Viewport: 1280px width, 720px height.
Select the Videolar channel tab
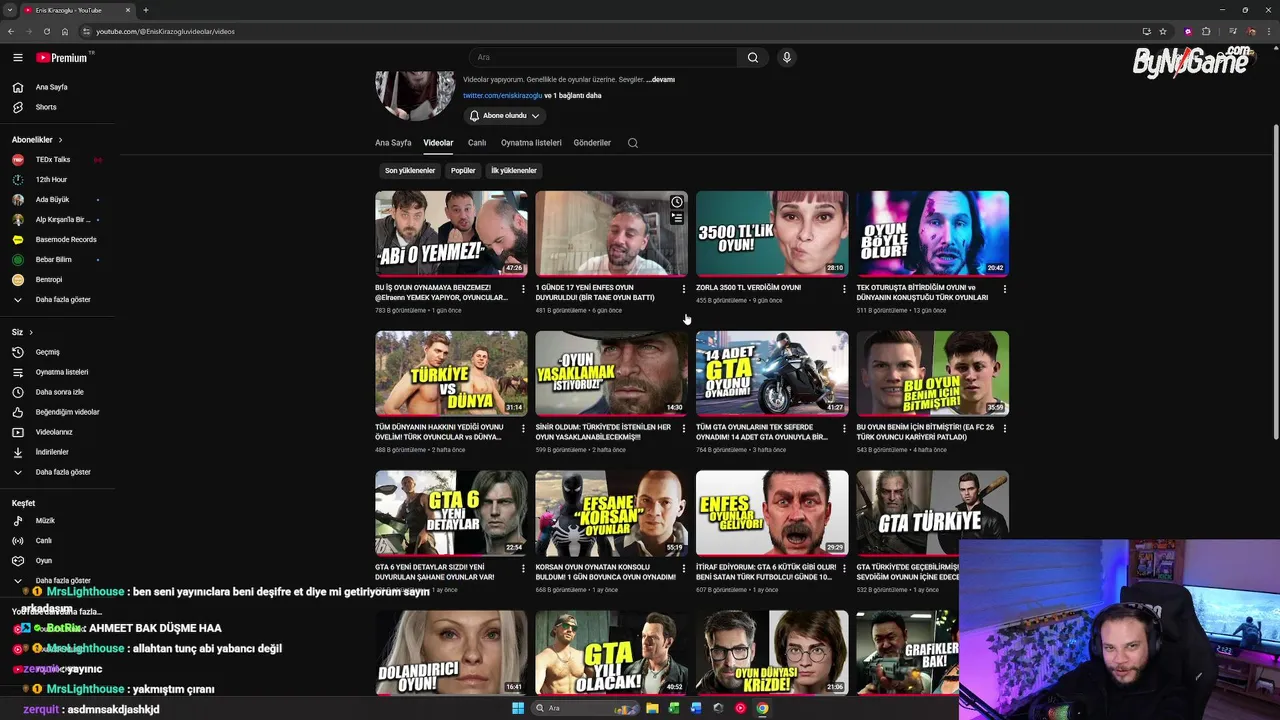tap(438, 143)
